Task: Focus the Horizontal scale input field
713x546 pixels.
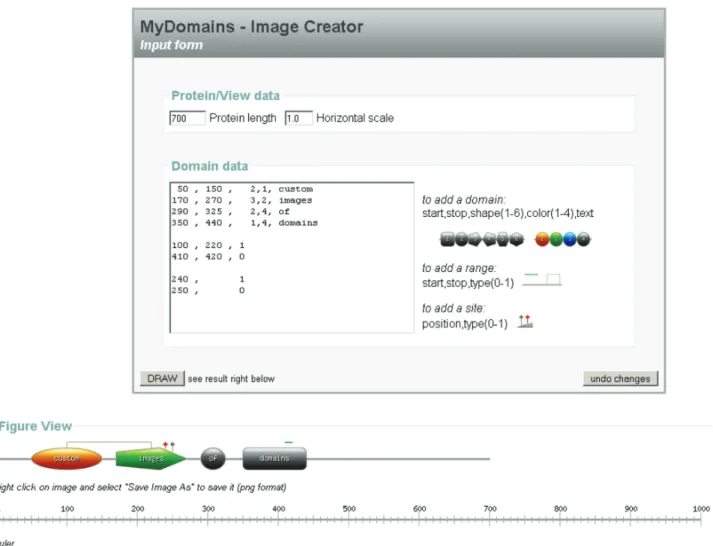Action: (298, 118)
